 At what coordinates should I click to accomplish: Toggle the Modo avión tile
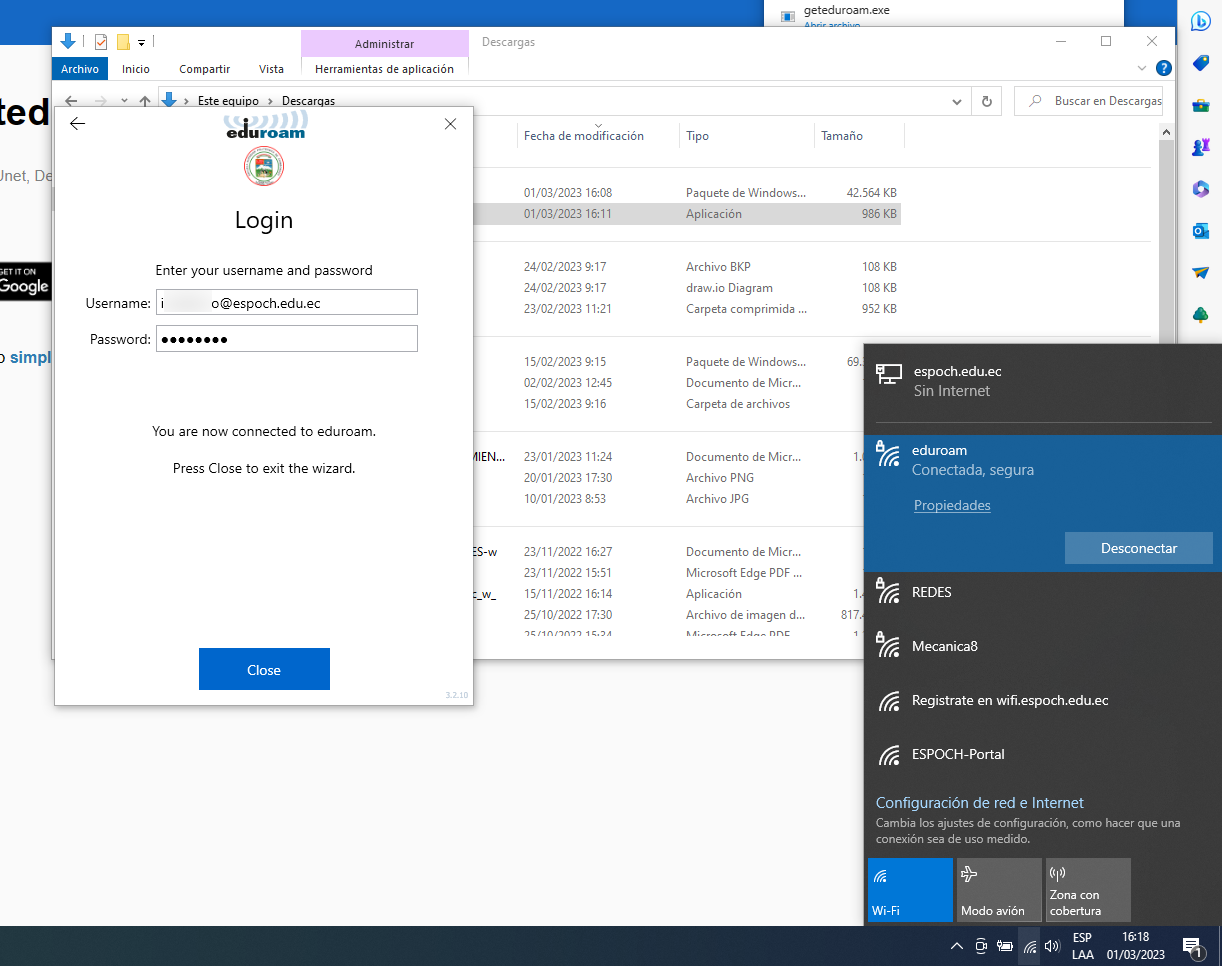999,890
